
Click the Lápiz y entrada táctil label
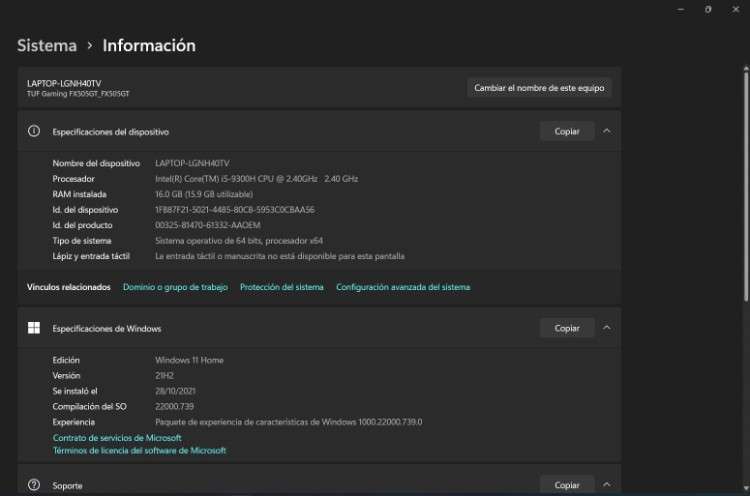coord(91,256)
